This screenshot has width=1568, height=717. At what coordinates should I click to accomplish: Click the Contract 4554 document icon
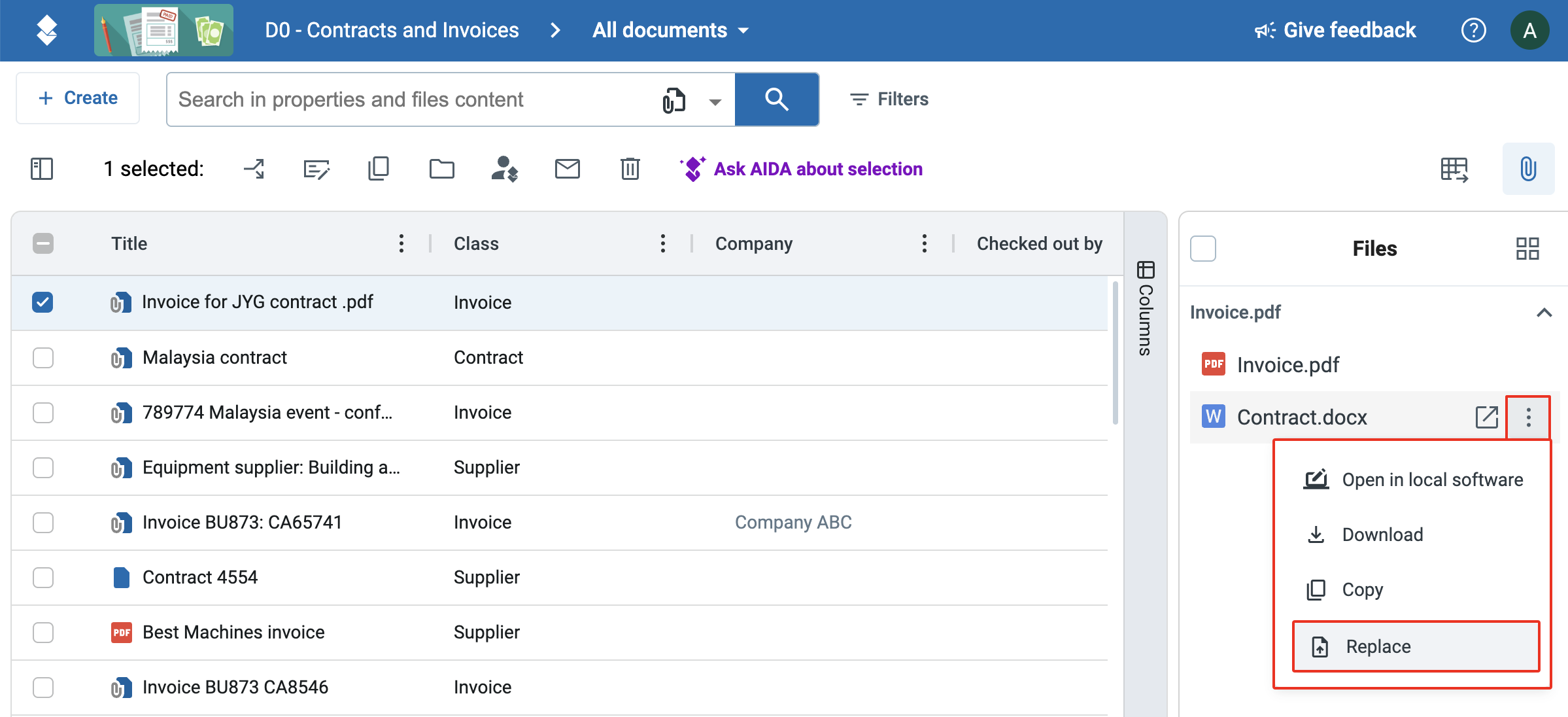pos(121,577)
